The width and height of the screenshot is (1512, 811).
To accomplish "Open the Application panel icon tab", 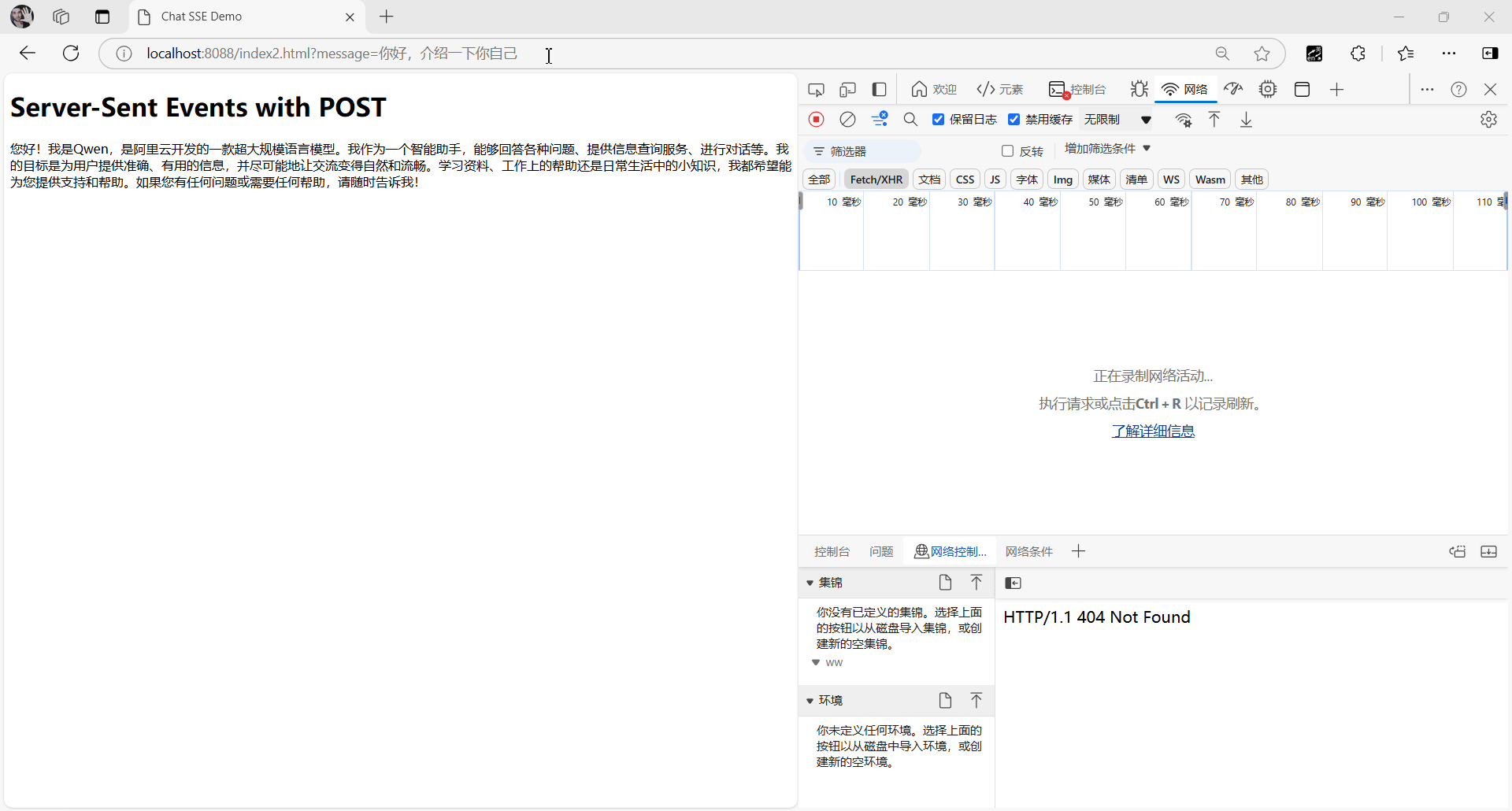I will coord(1302,90).
